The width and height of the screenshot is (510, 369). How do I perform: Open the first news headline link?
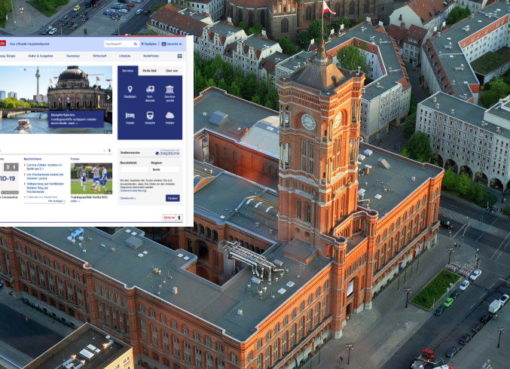click(44, 167)
